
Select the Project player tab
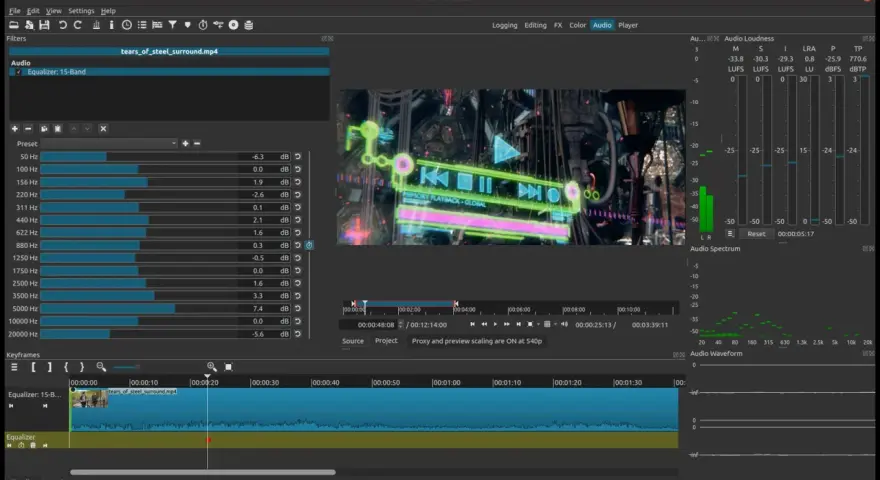coord(386,341)
